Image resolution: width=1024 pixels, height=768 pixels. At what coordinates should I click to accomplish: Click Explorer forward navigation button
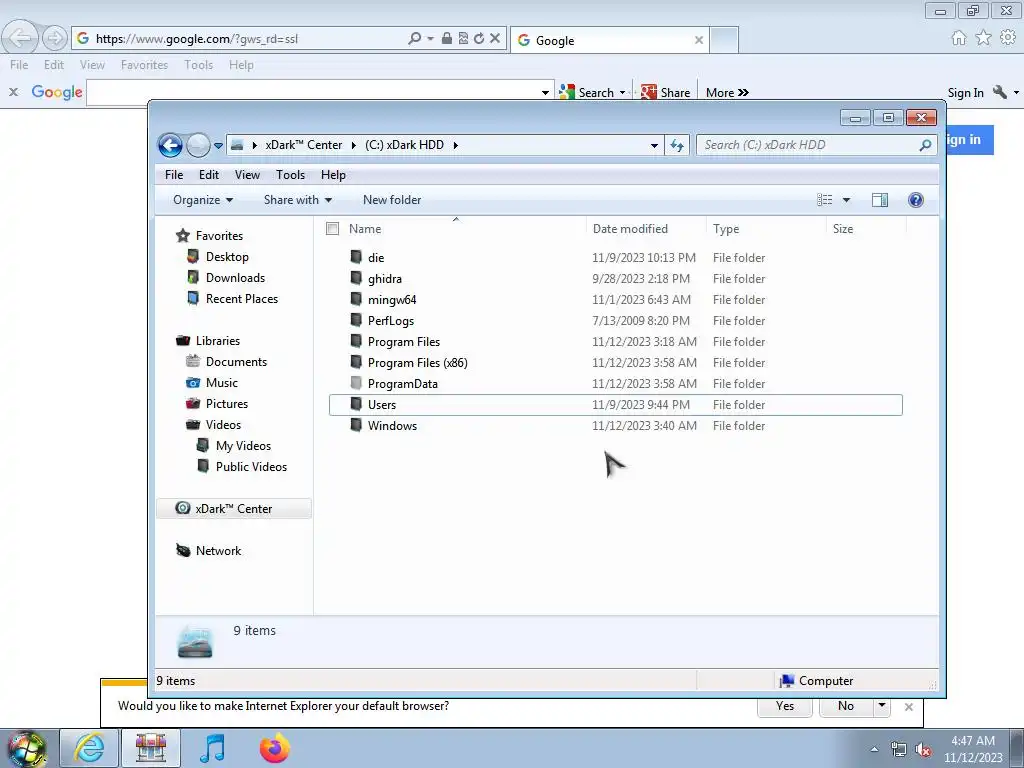198,145
